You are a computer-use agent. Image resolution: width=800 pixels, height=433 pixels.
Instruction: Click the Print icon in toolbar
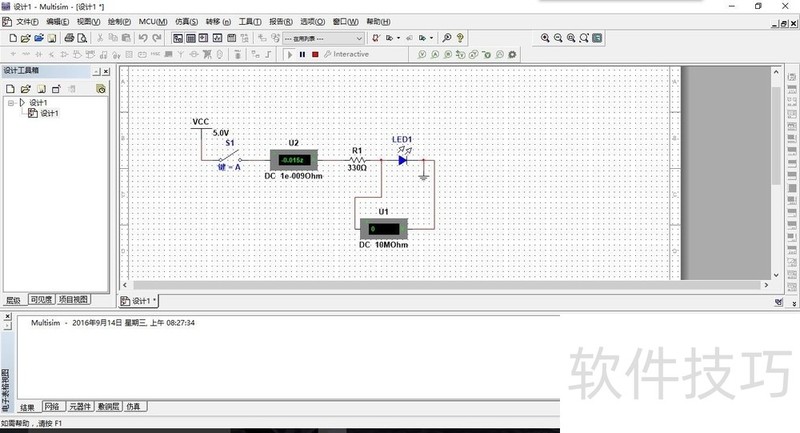click(69, 38)
